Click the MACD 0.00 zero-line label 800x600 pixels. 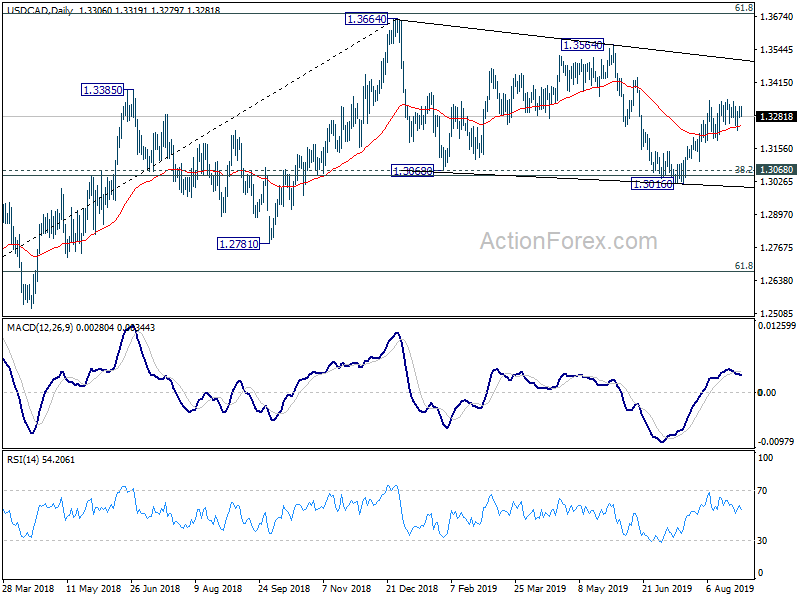pos(767,392)
